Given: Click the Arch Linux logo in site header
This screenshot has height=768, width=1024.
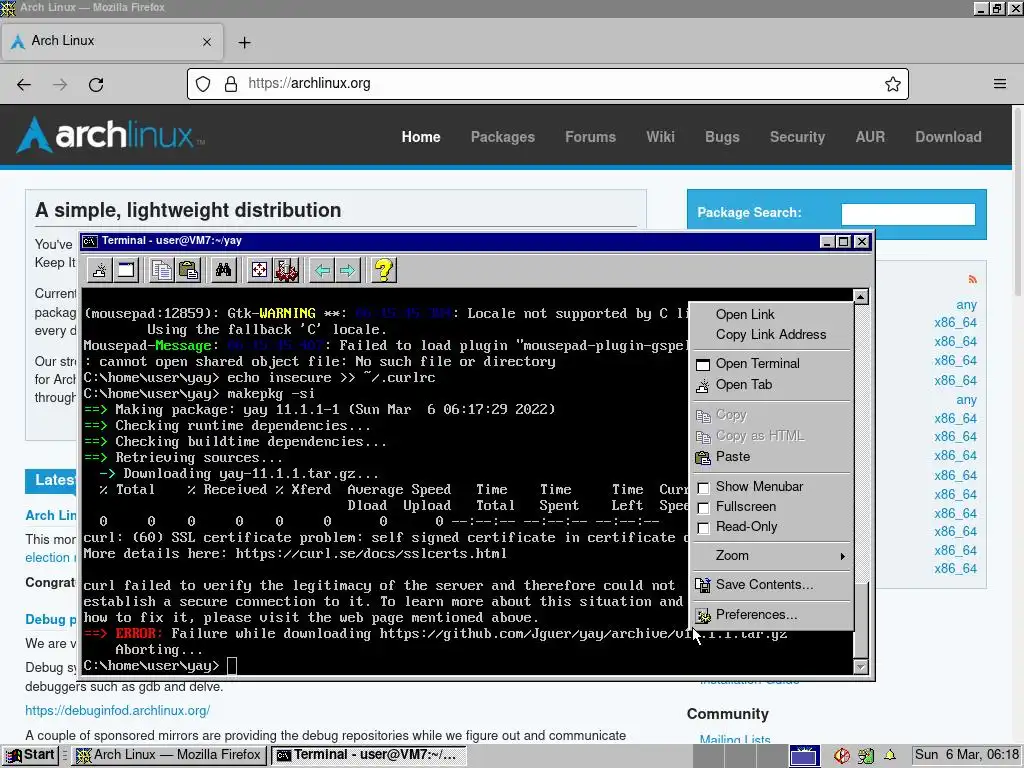Looking at the screenshot, I should [110, 135].
